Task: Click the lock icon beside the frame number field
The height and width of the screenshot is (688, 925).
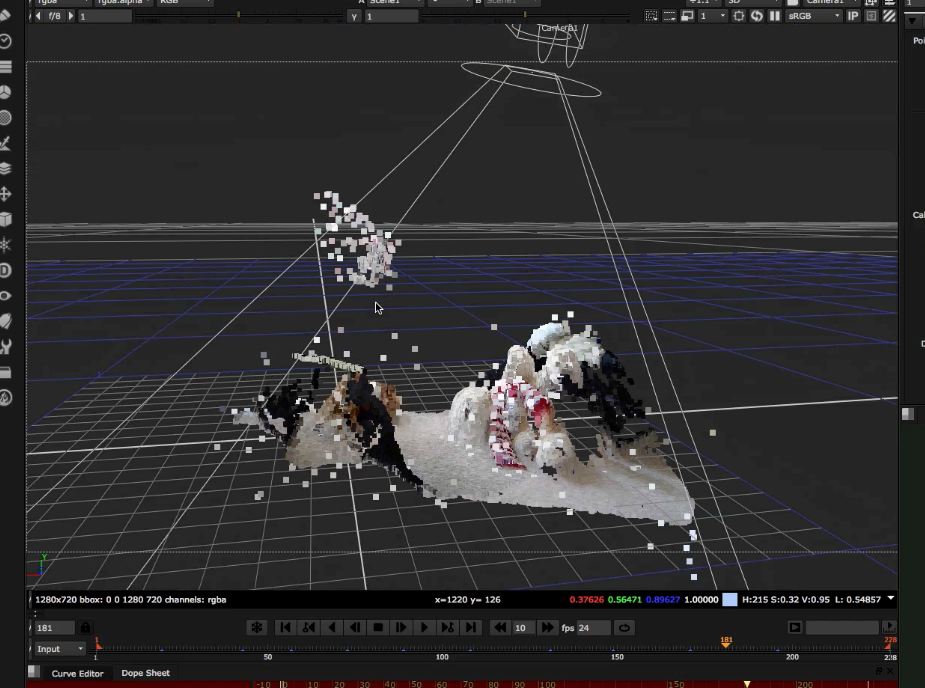Action: coord(85,627)
